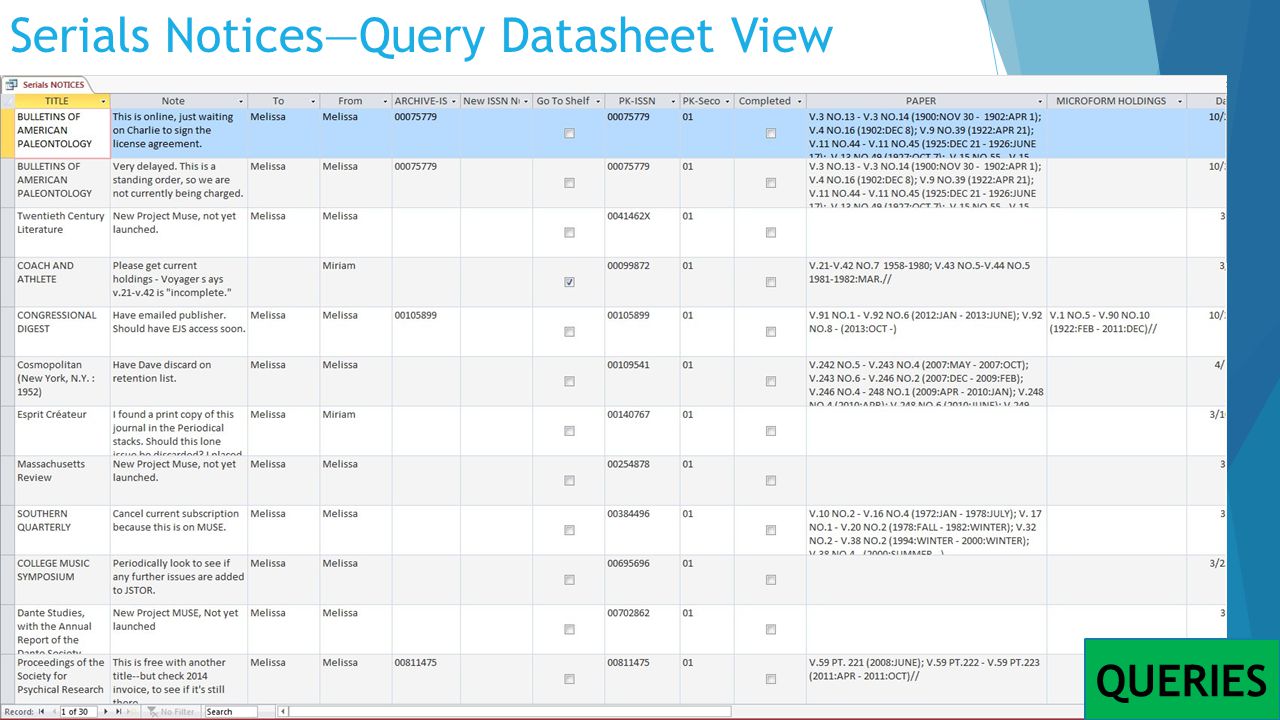Select row selector for SOUTHERN QUARTERLY
Screen dimensions: 1280x720
(7, 530)
